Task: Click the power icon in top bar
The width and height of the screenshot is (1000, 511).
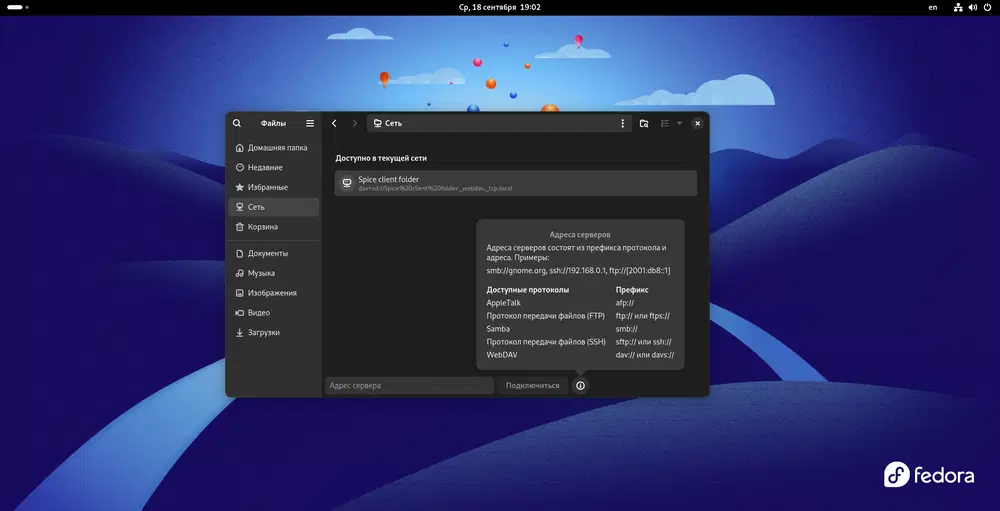Action: point(987,7)
